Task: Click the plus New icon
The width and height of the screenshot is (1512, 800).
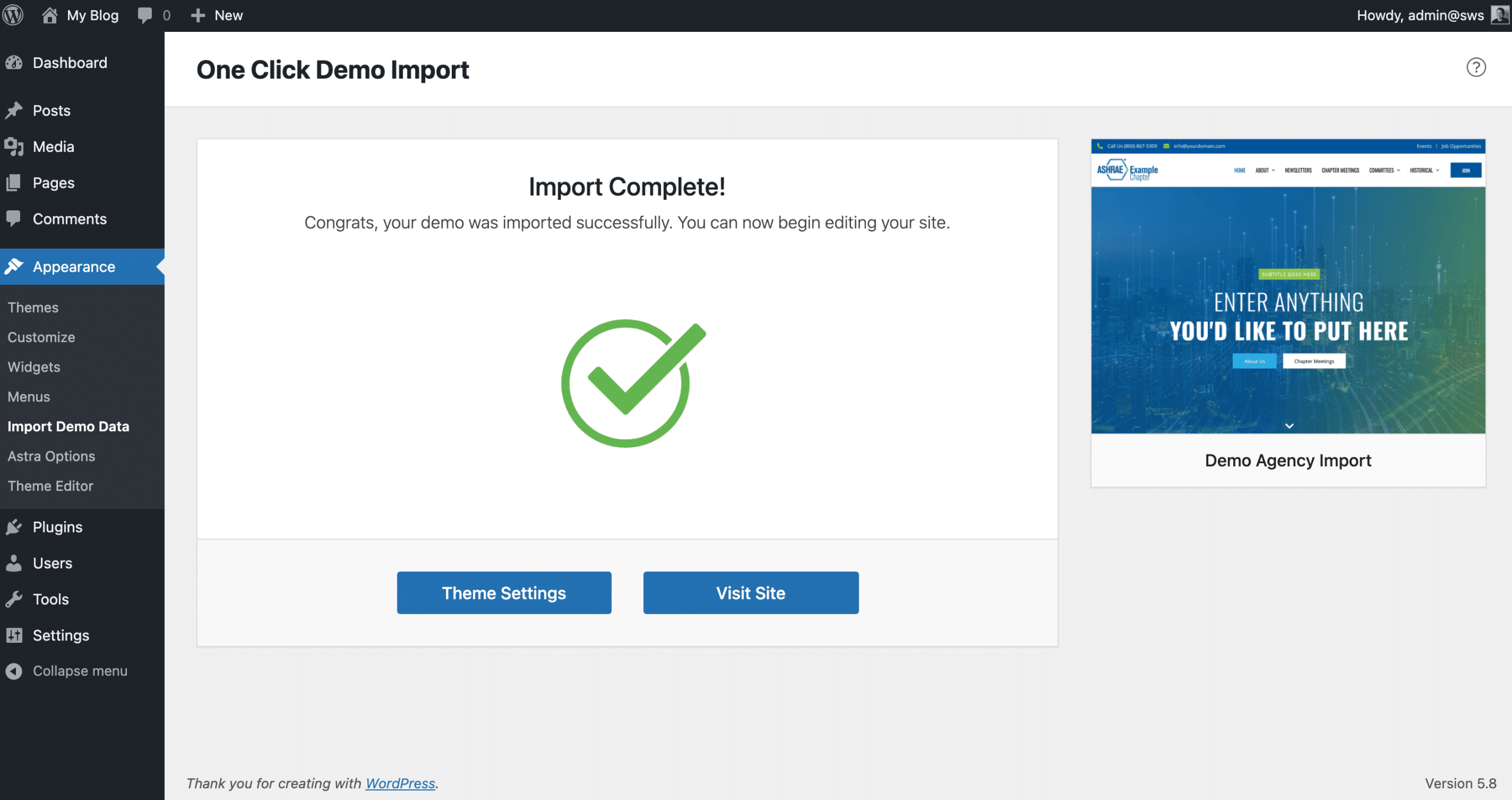Action: click(198, 15)
